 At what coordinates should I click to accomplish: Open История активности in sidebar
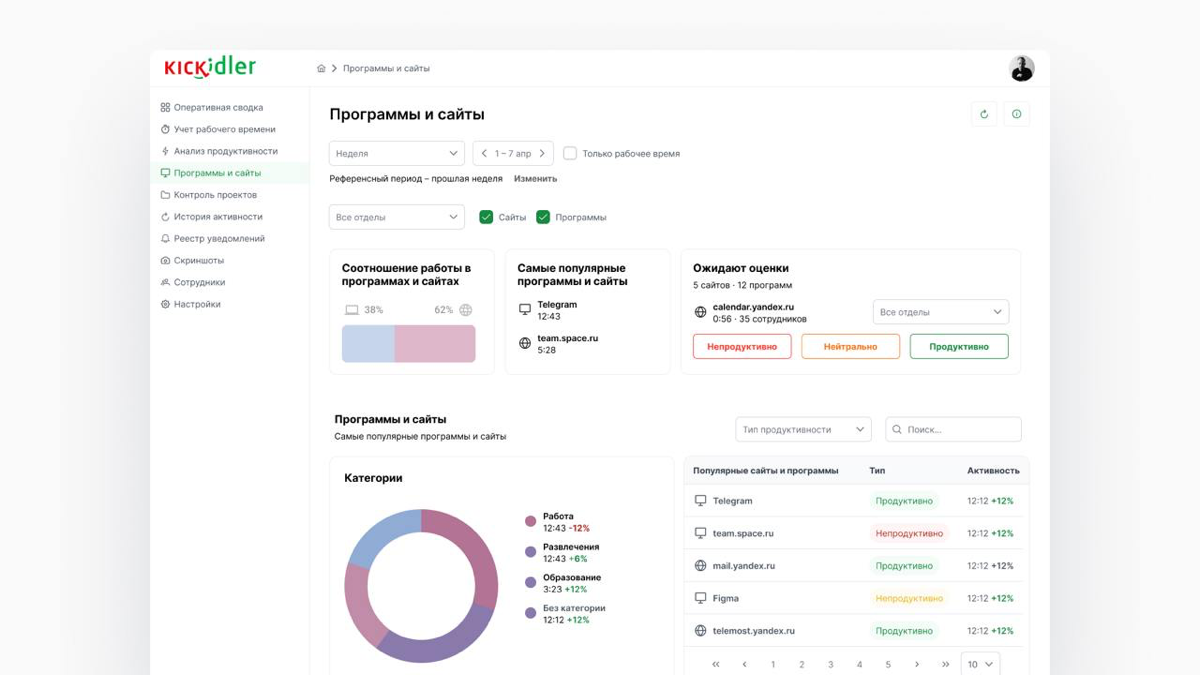pyautogui.click(x=229, y=217)
